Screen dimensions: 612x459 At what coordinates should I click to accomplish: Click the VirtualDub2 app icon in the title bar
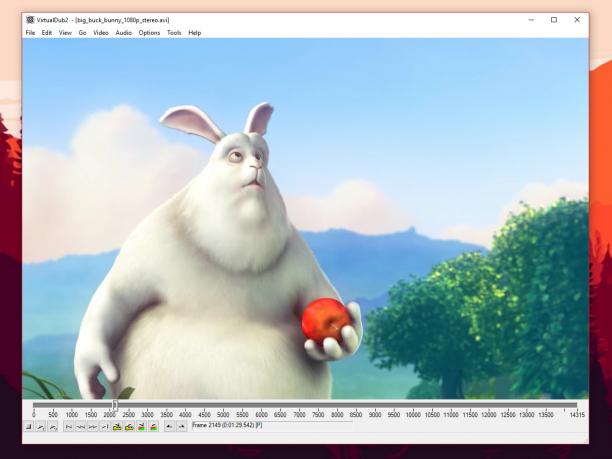click(x=30, y=20)
